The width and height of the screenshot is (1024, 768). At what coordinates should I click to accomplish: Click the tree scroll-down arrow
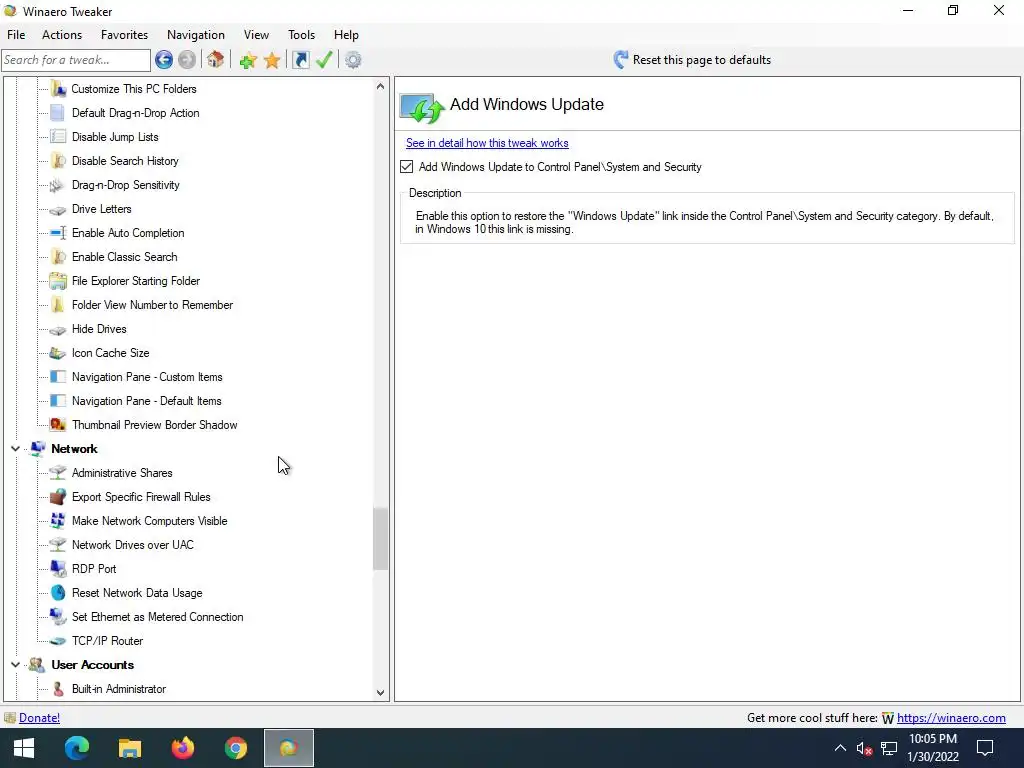click(381, 693)
